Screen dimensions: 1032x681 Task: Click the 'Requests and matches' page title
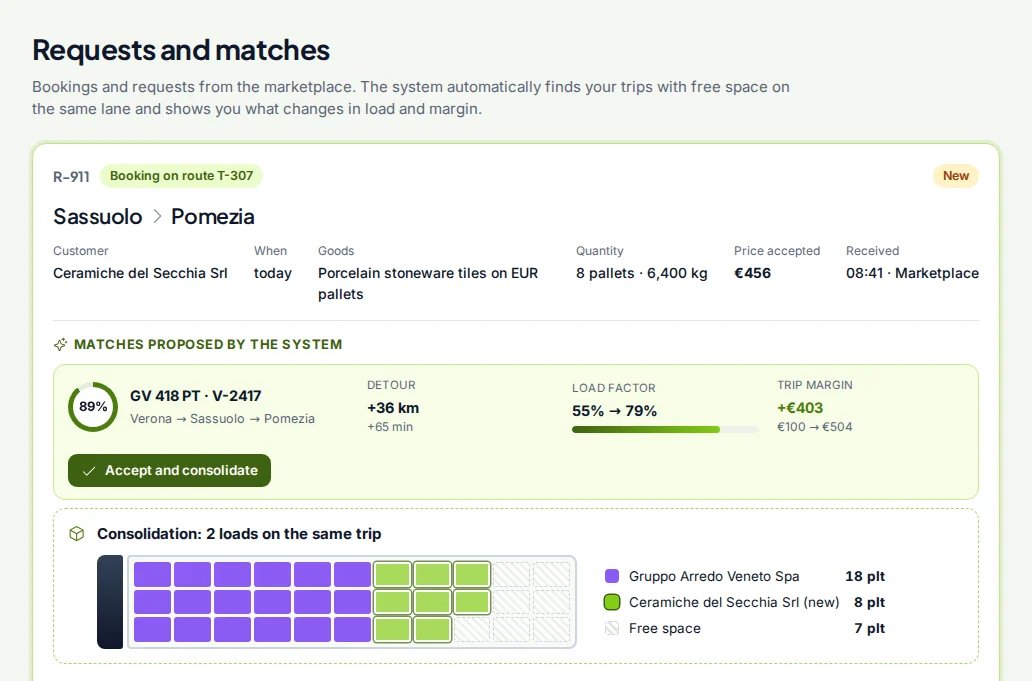click(181, 51)
